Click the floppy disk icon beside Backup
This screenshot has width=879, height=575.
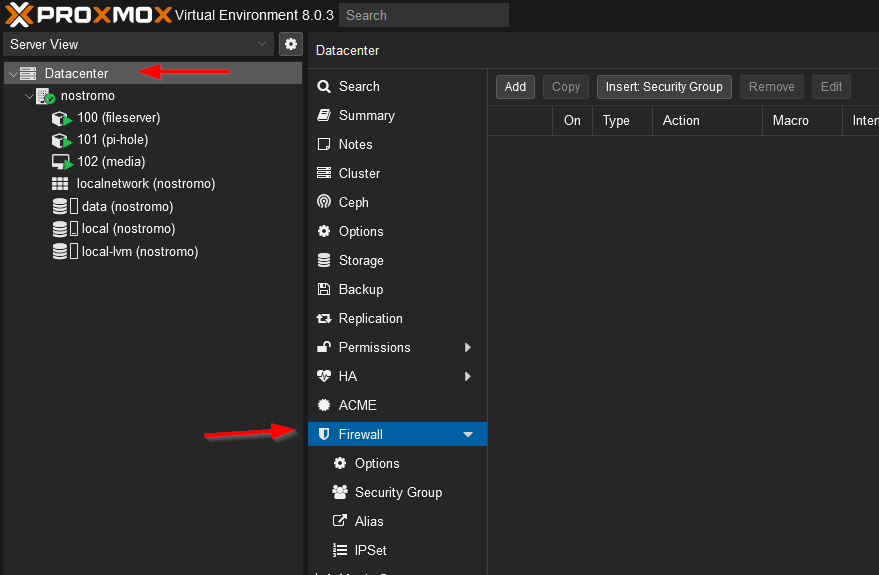point(324,289)
